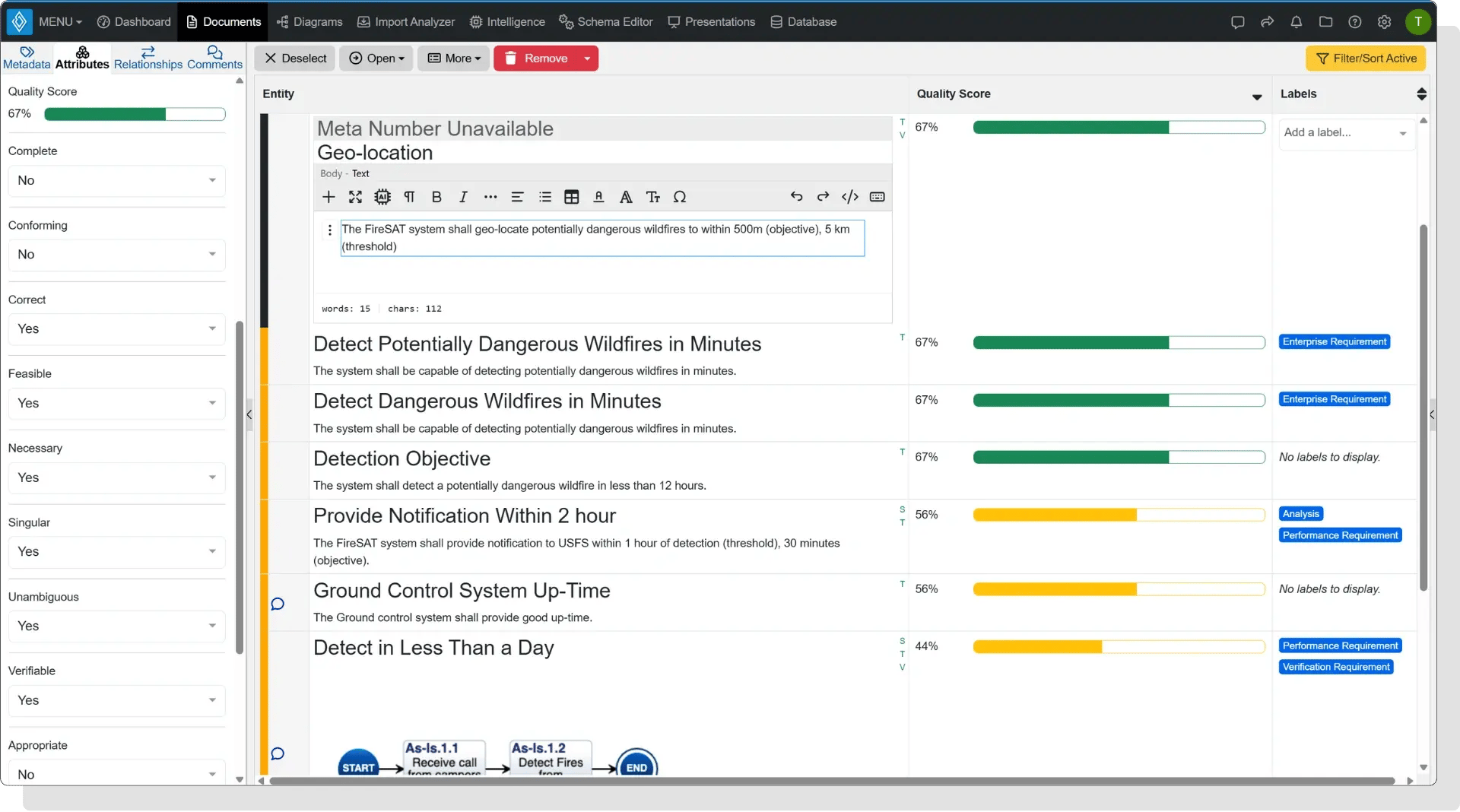
Task: Open the AI assistant chip icon in editor
Action: (382, 197)
